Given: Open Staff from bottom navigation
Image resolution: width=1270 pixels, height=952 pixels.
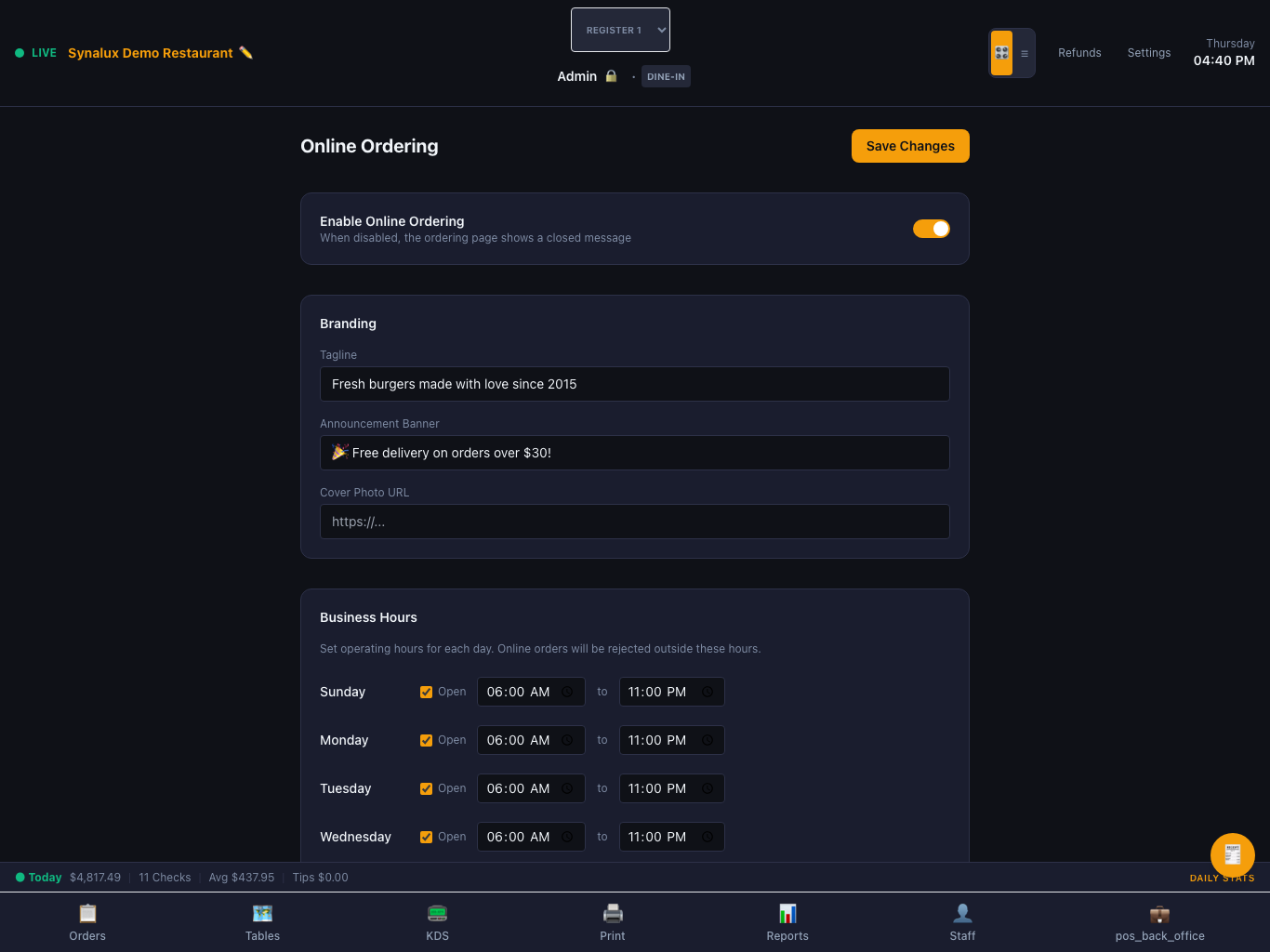Looking at the screenshot, I should [x=962, y=922].
